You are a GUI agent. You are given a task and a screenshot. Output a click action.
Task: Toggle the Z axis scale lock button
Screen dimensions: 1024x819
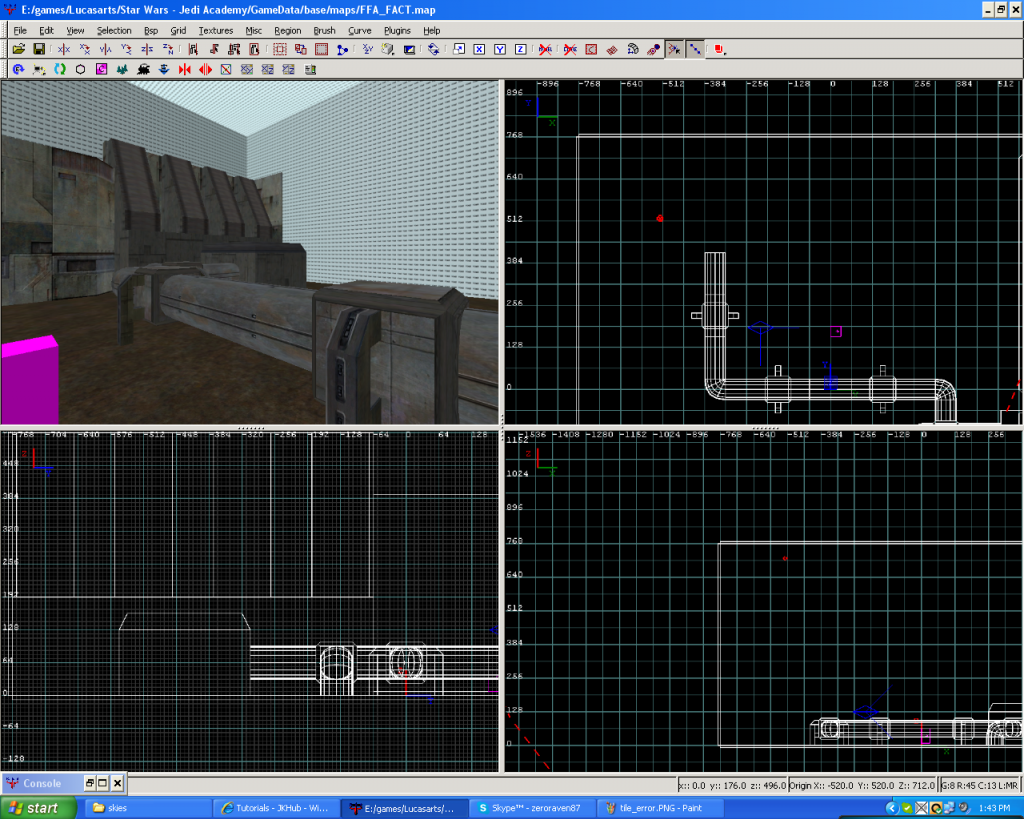(521, 49)
